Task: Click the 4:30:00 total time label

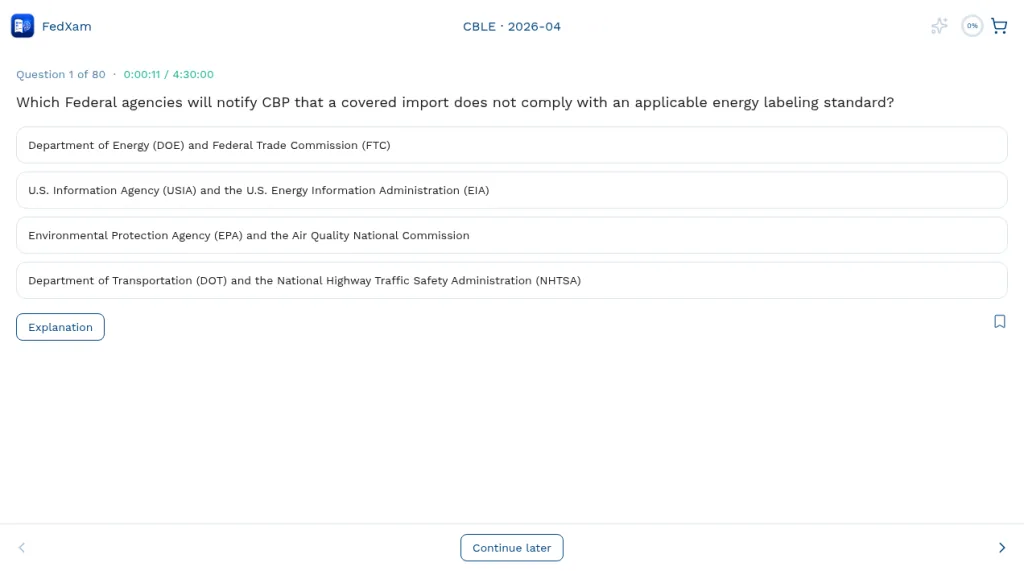Action: pos(193,74)
